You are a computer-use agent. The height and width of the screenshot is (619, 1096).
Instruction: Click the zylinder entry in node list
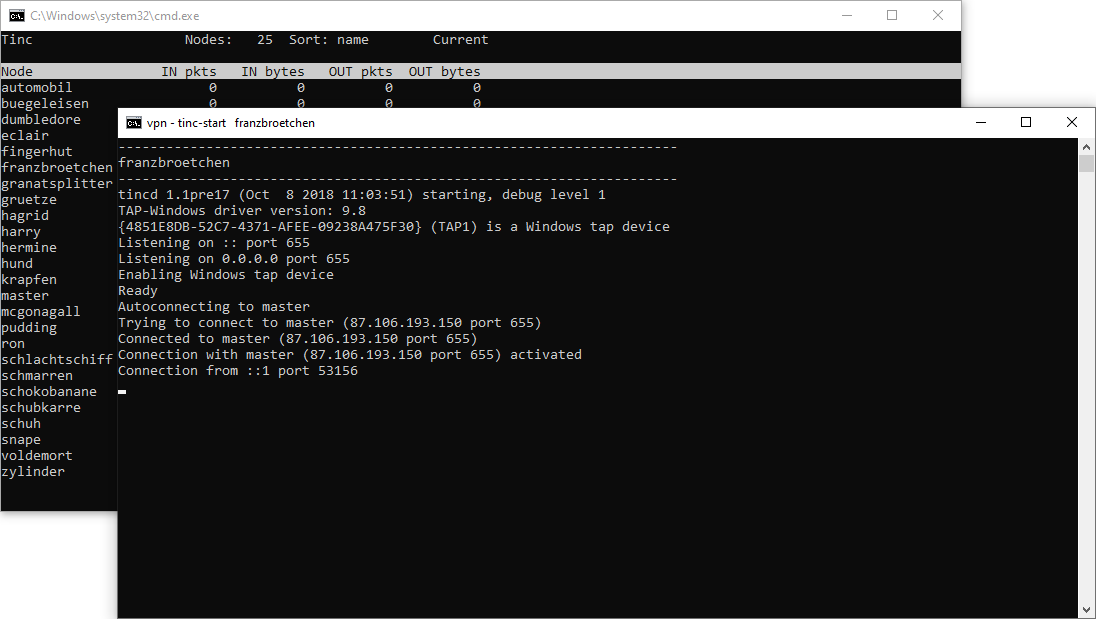(33, 472)
